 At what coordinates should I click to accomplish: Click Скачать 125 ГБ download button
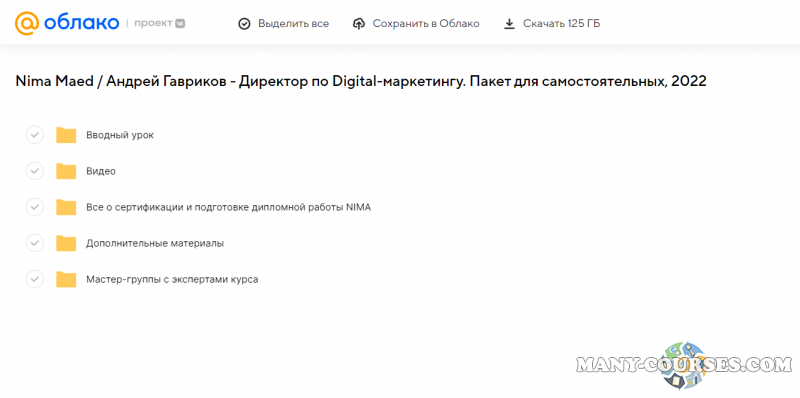(552, 23)
